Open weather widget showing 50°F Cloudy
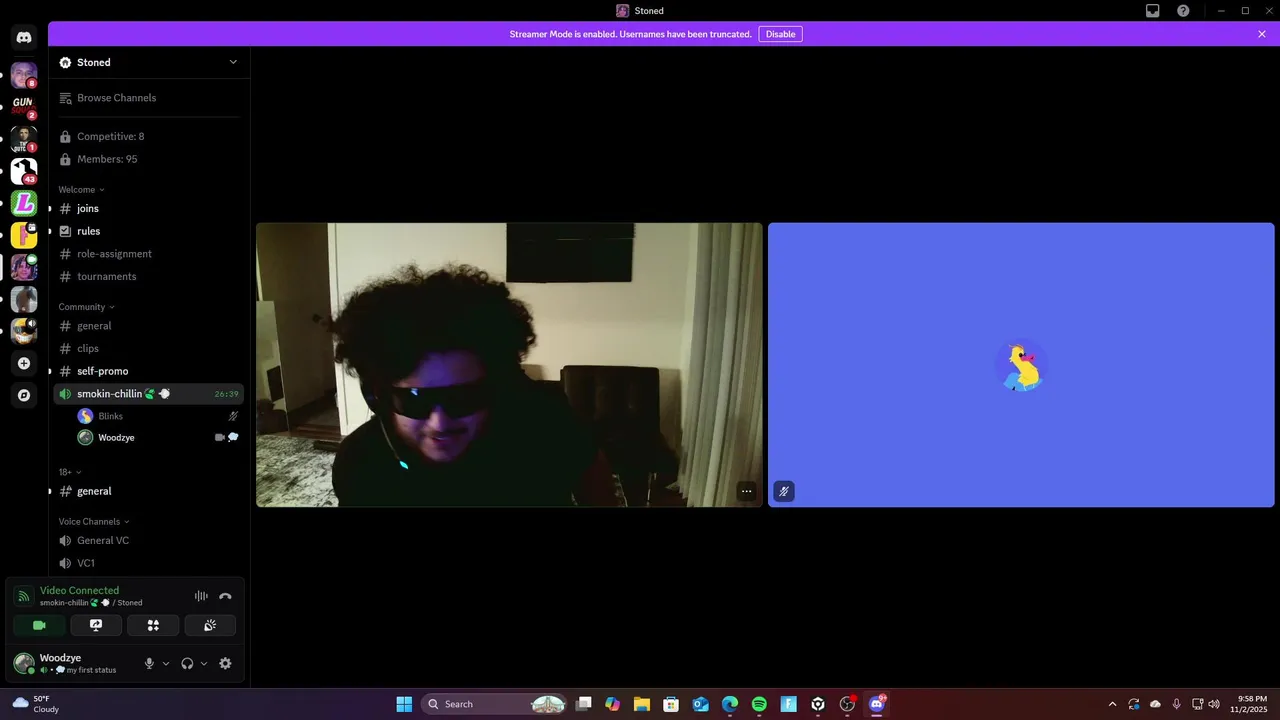 click(36, 704)
